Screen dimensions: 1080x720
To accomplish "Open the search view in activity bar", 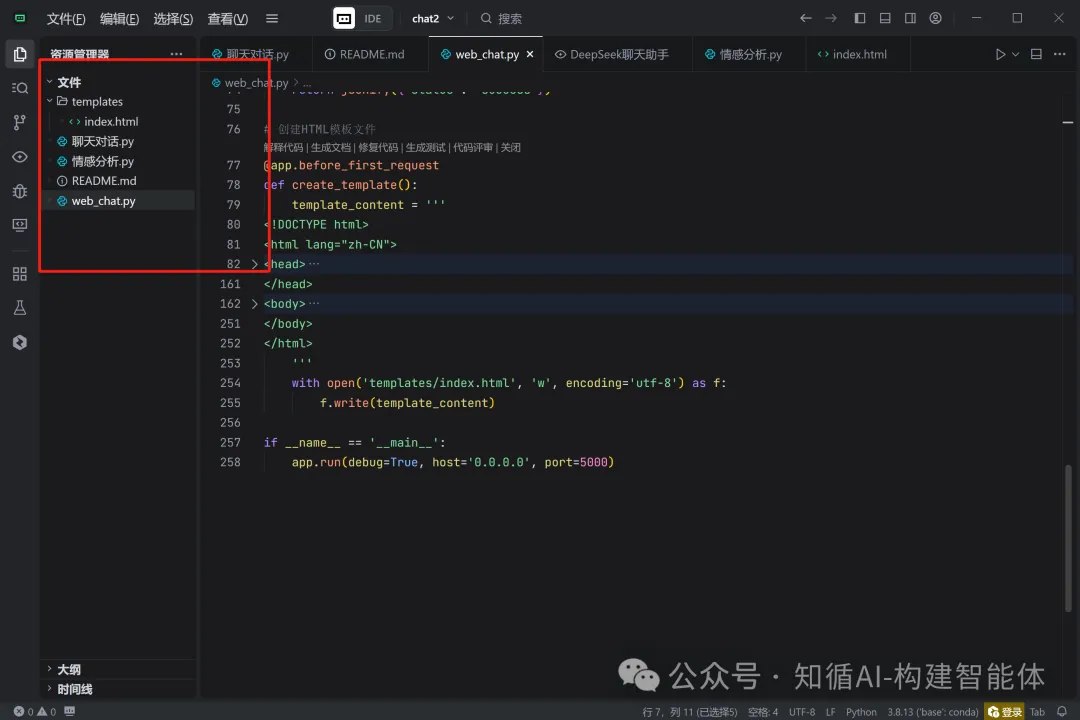I will [x=20, y=88].
